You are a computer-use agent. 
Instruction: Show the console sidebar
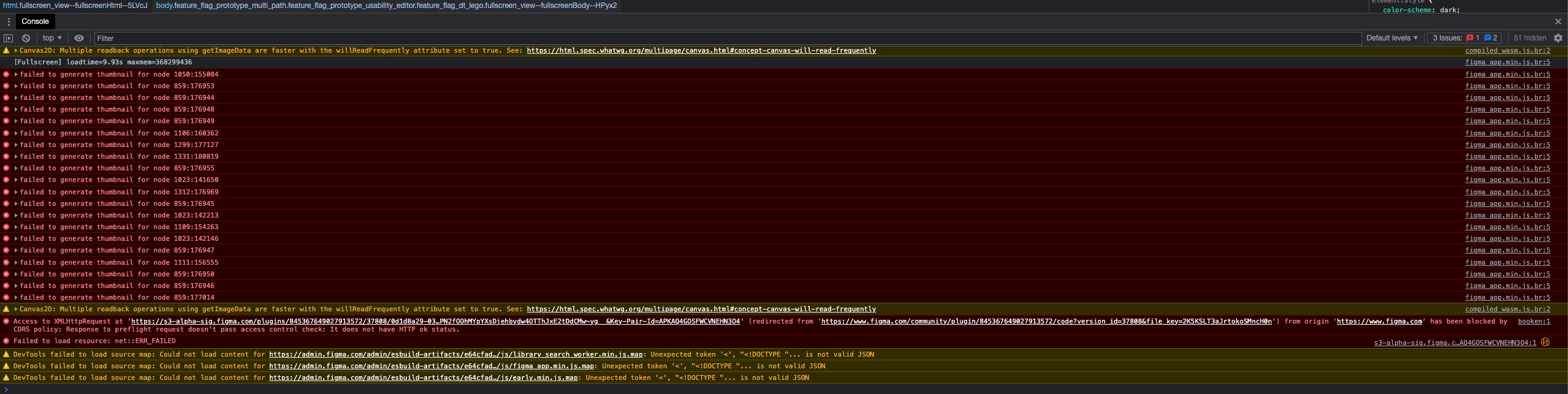(9, 38)
